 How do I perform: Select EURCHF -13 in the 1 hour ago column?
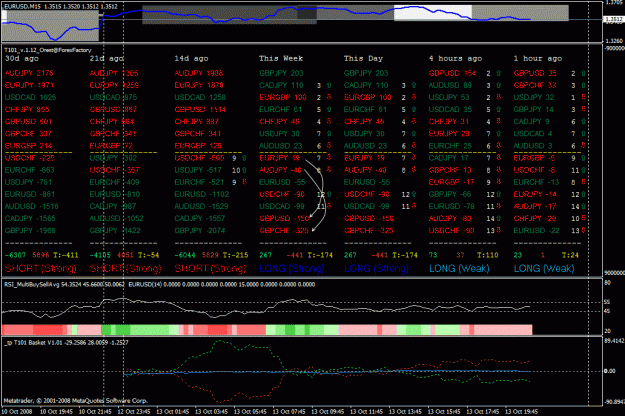(536, 182)
